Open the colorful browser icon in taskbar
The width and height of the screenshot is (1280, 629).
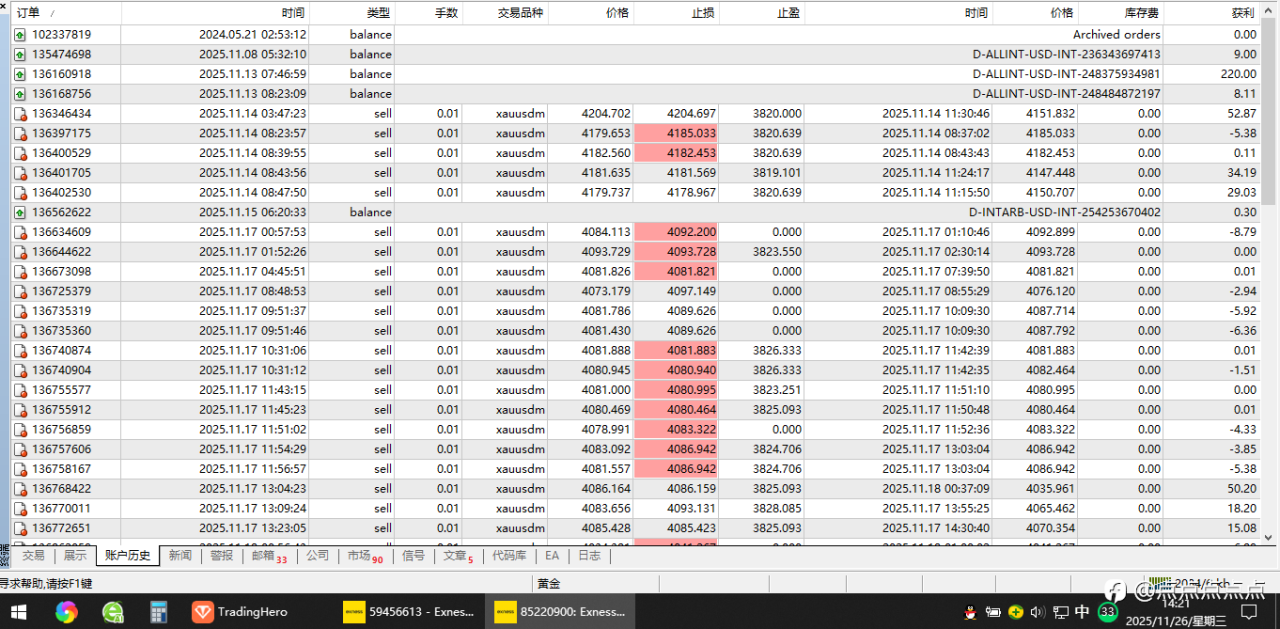point(67,611)
